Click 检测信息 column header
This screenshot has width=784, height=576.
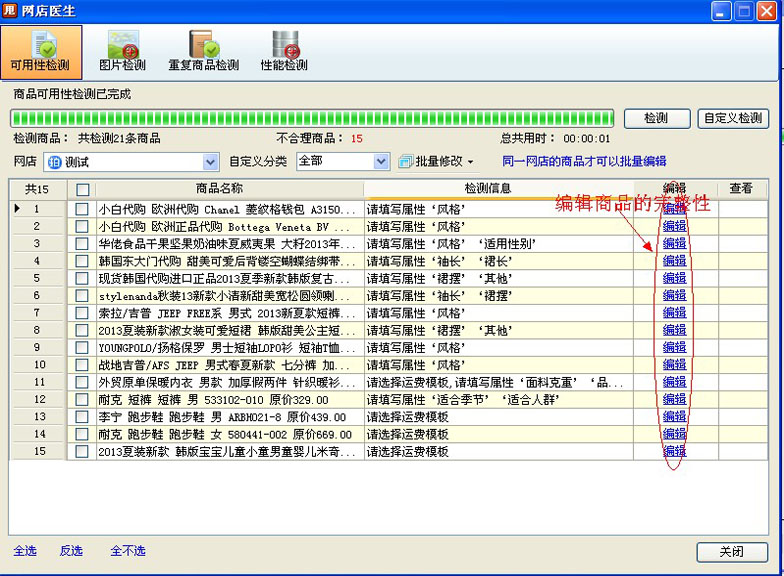click(x=488, y=189)
